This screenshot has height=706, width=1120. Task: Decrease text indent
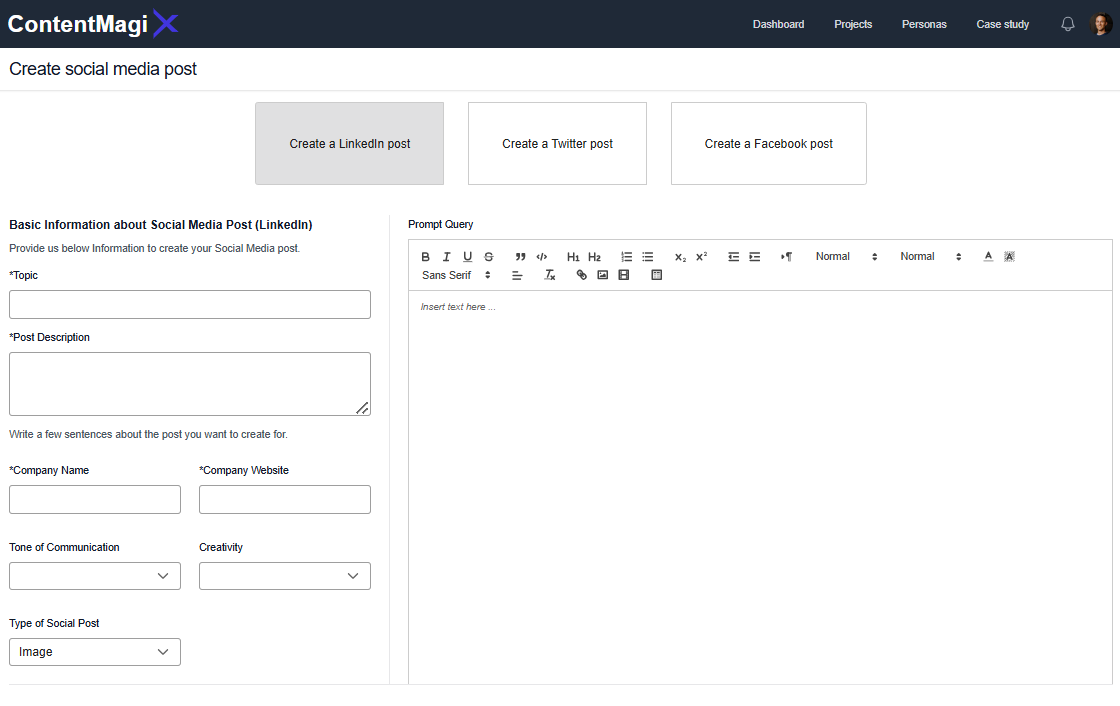(734, 257)
